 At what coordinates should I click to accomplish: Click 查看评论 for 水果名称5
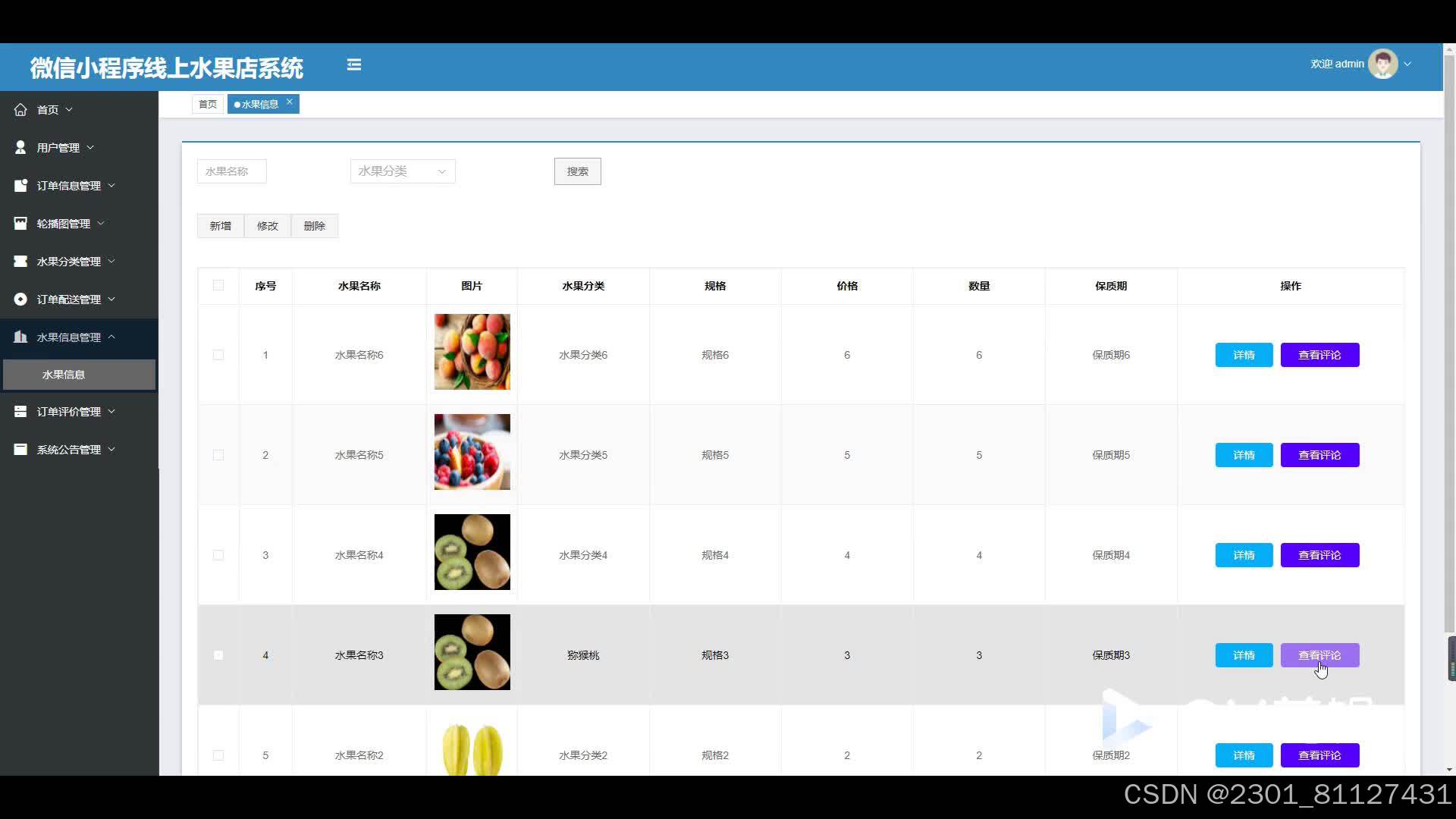(1319, 455)
